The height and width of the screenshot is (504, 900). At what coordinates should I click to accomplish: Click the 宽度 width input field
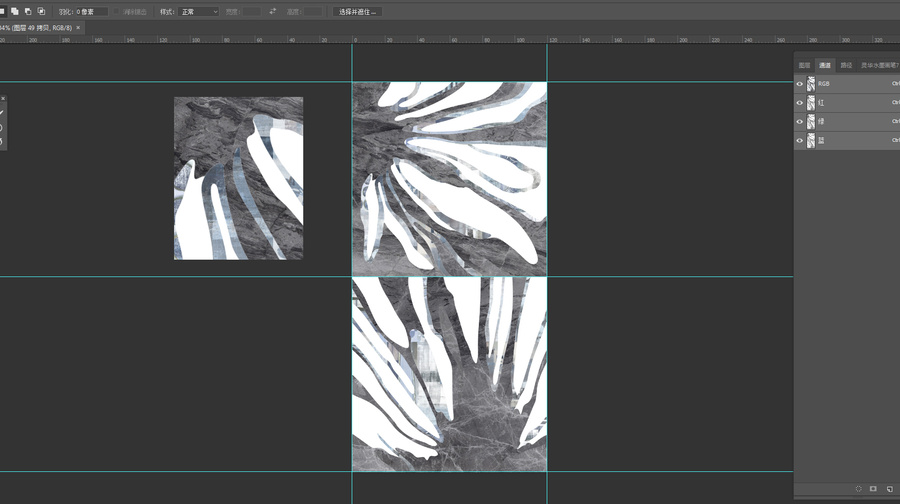click(251, 11)
